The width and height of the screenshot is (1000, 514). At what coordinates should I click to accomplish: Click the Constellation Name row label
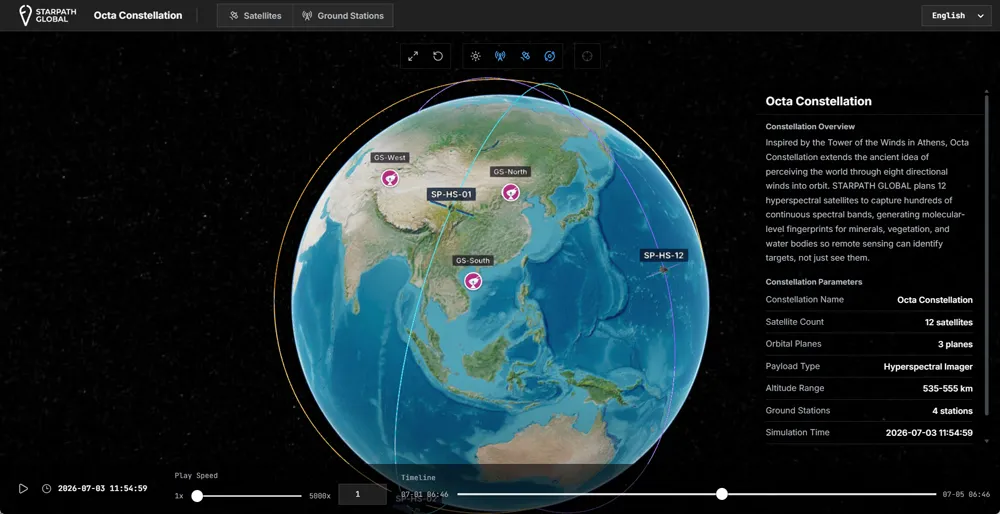[804, 300]
